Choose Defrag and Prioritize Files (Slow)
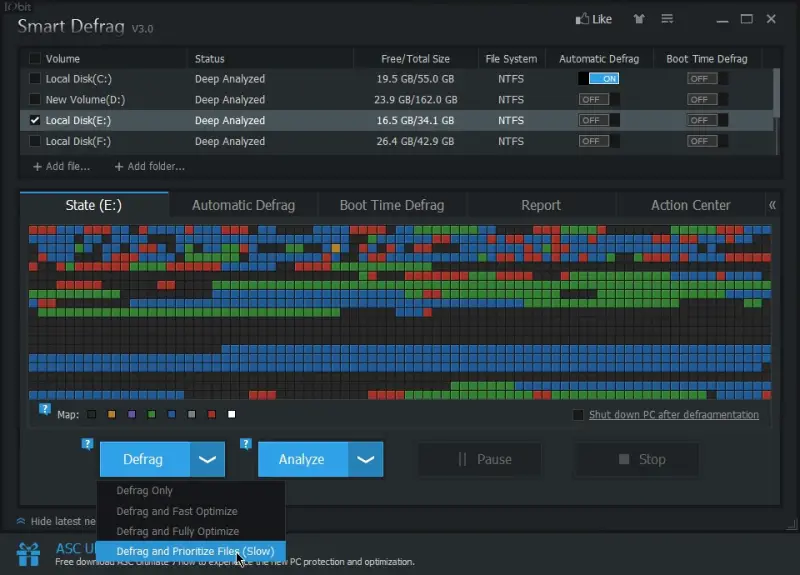 191,551
